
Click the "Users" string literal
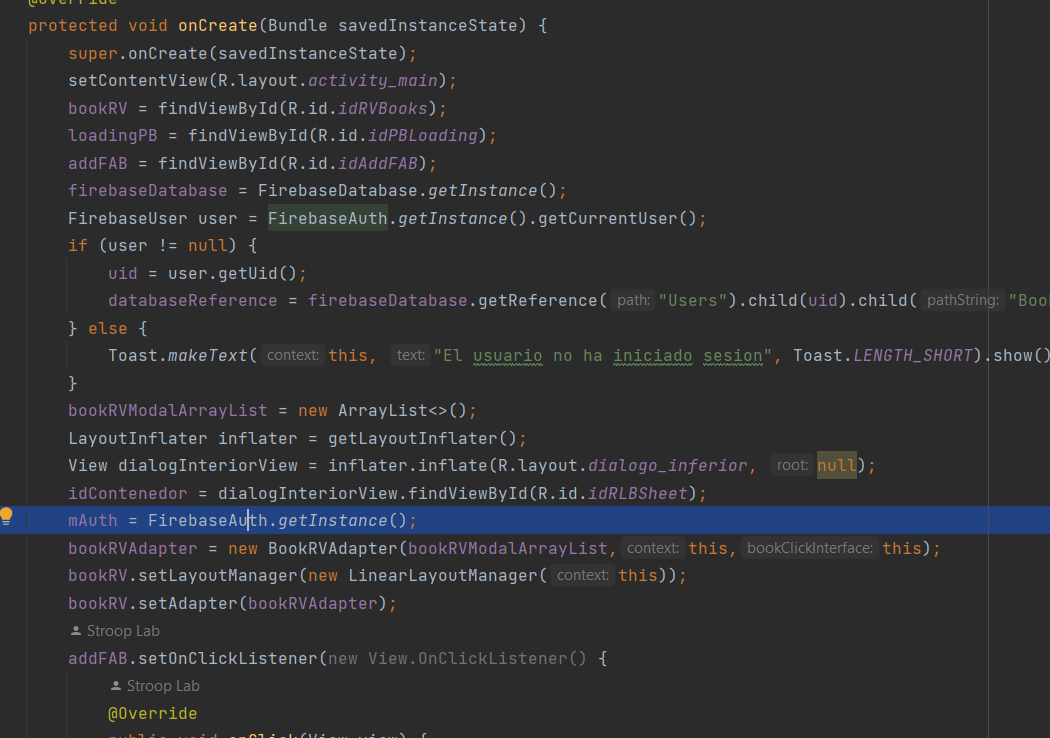(693, 301)
